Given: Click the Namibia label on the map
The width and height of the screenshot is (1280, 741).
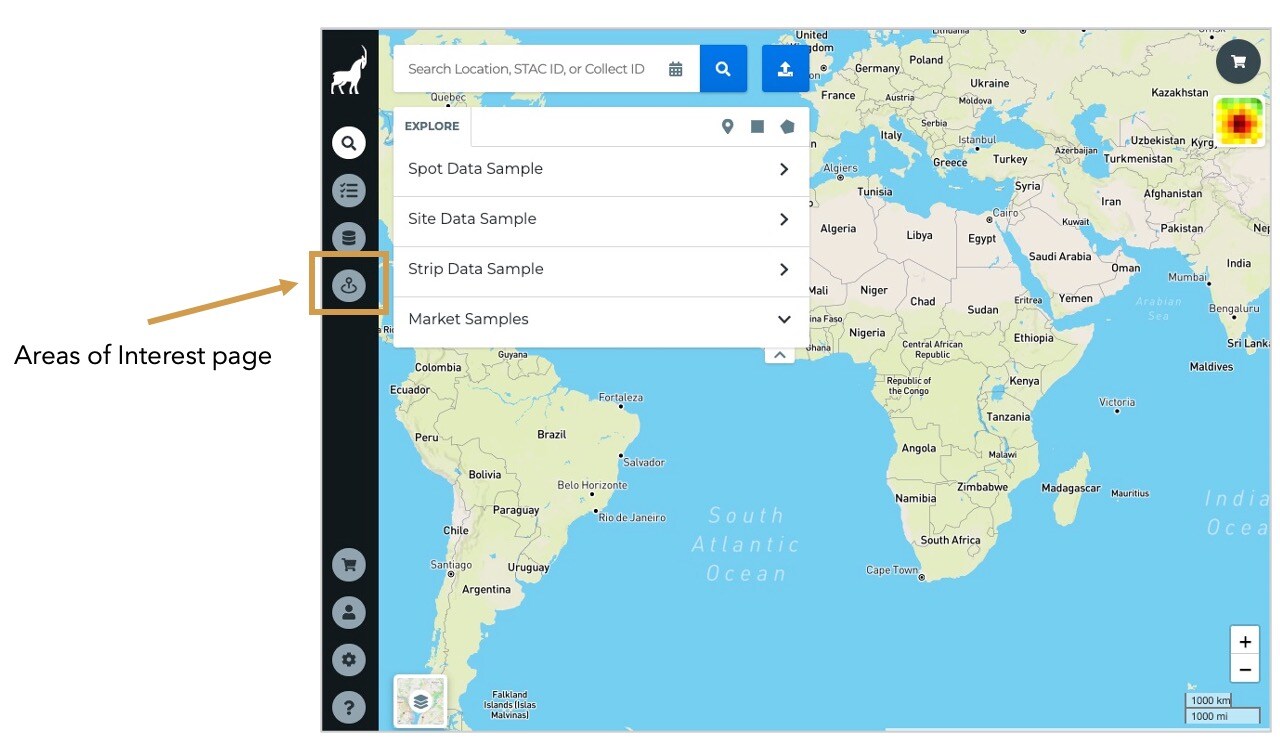Looking at the screenshot, I should point(916,498).
